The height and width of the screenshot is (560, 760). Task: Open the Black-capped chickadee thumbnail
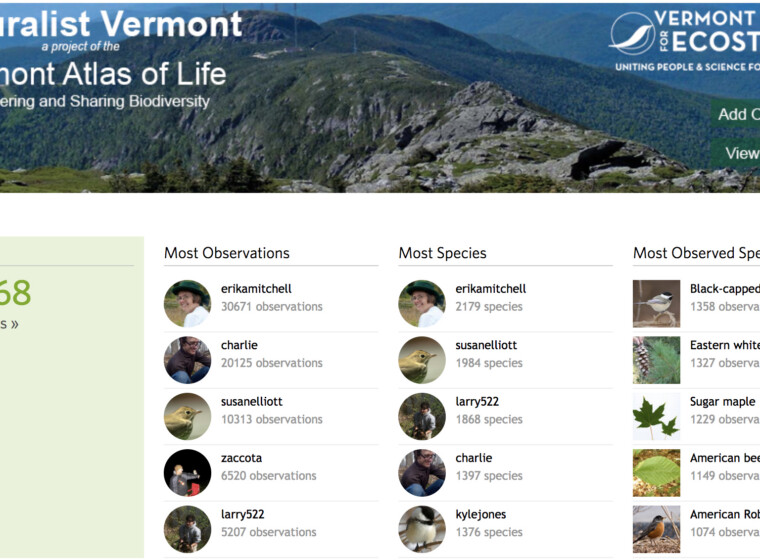[656, 304]
